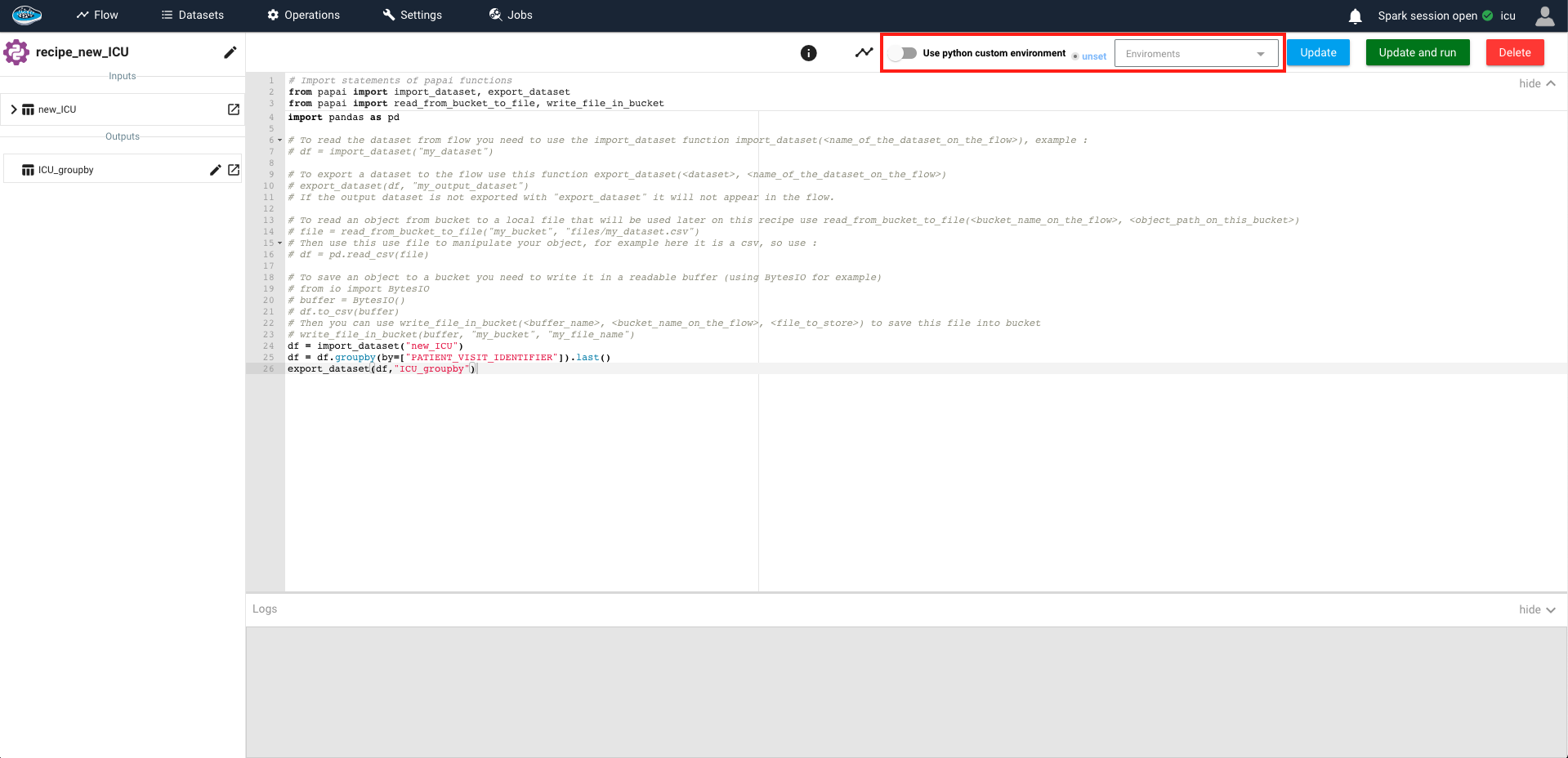Go to the Flow menu

click(x=97, y=15)
